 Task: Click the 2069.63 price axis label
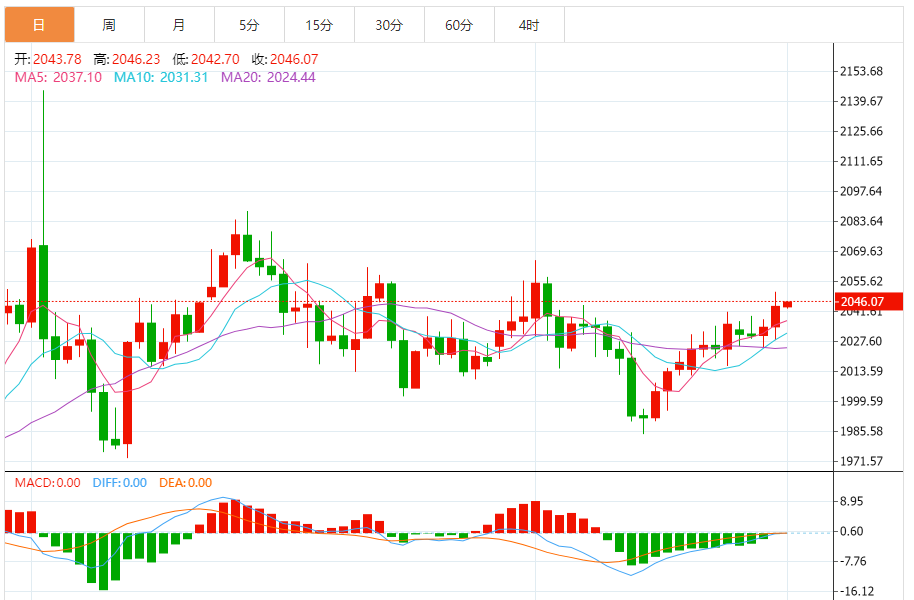861,251
